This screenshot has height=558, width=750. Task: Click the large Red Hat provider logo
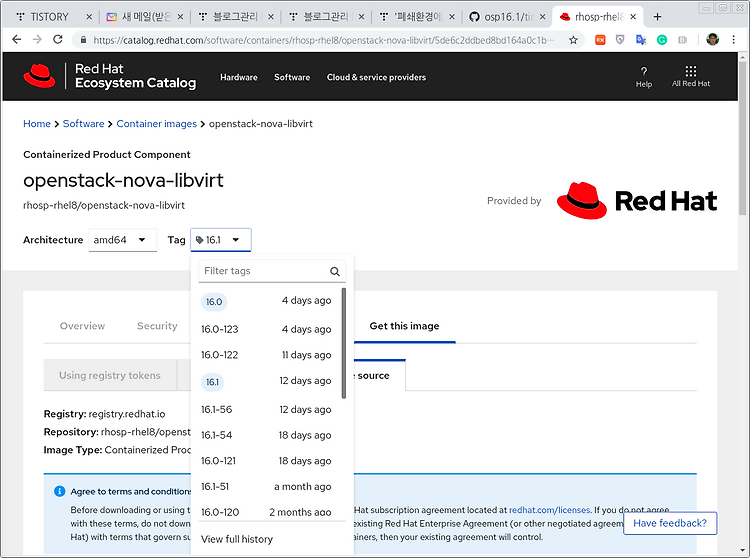[637, 200]
